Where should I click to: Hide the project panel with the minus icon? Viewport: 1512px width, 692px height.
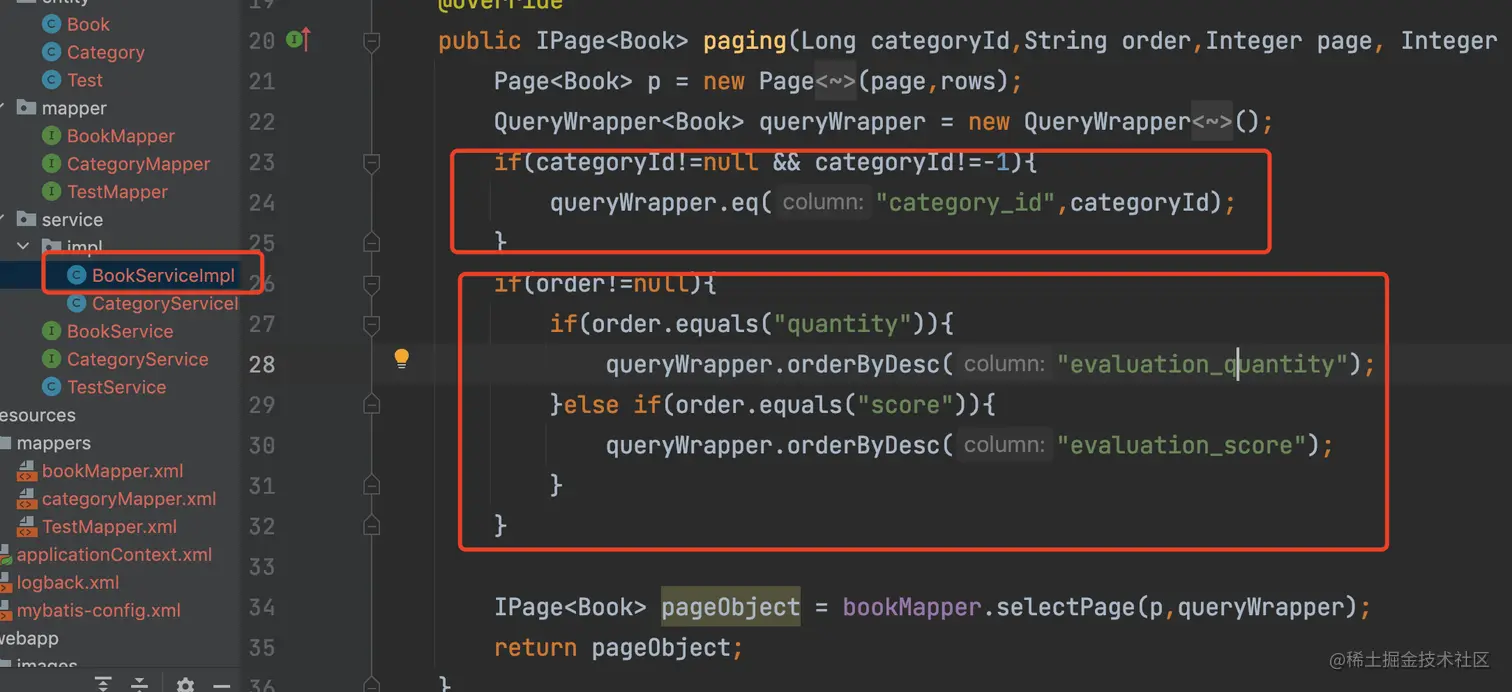(222, 685)
